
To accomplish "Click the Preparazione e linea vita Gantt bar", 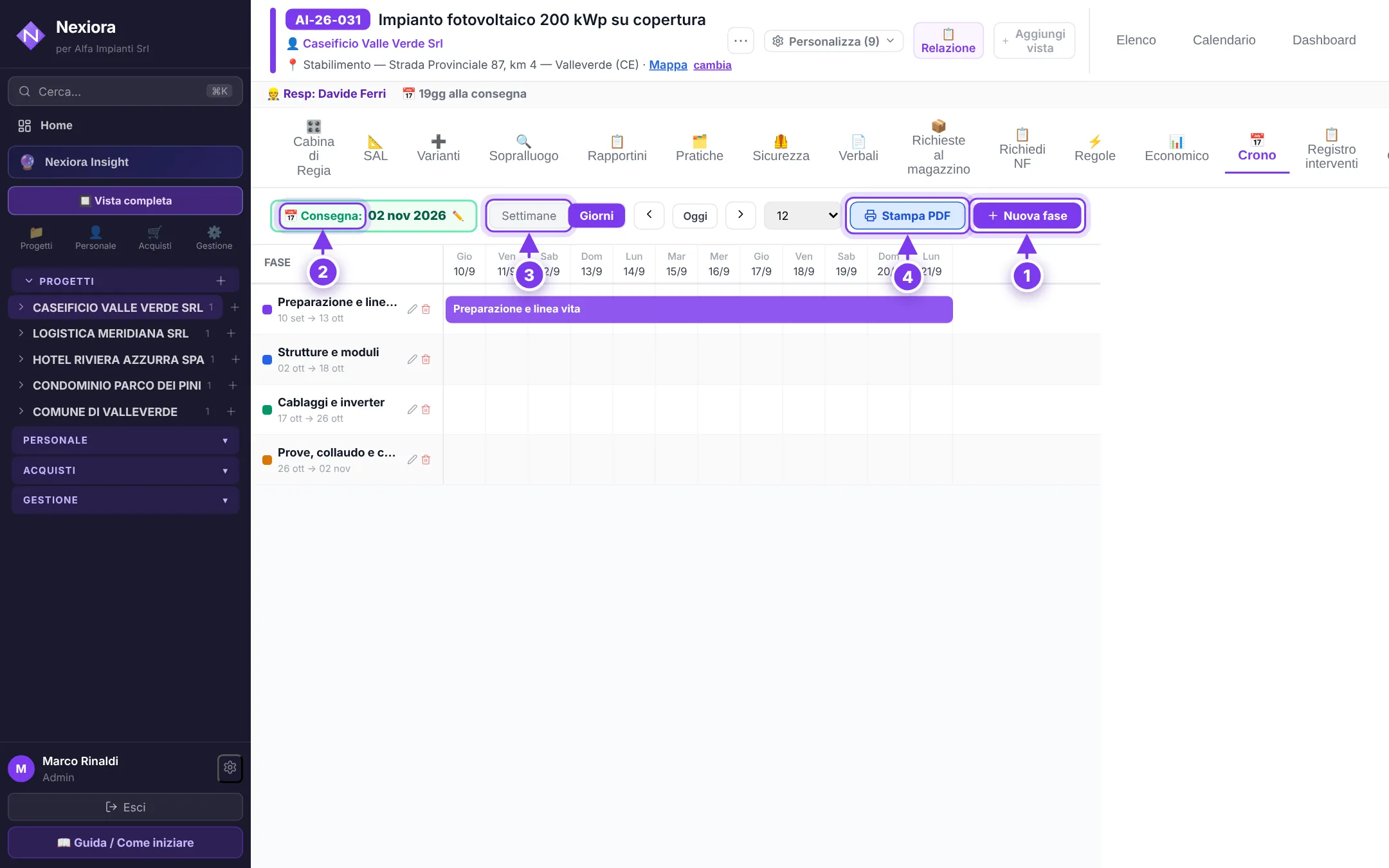I will (x=699, y=309).
